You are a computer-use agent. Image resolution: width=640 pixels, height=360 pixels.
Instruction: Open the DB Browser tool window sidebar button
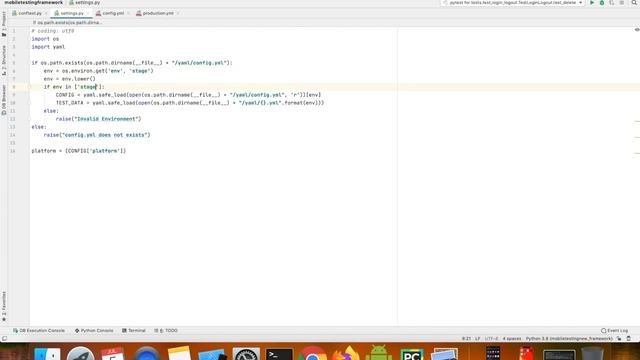point(4,100)
